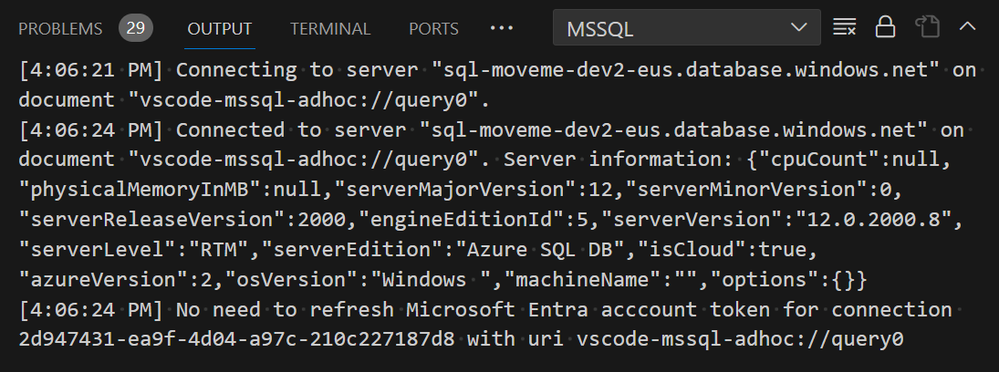The width and height of the screenshot is (999, 372).
Task: Open the PORTS tab
Action: coord(433,29)
